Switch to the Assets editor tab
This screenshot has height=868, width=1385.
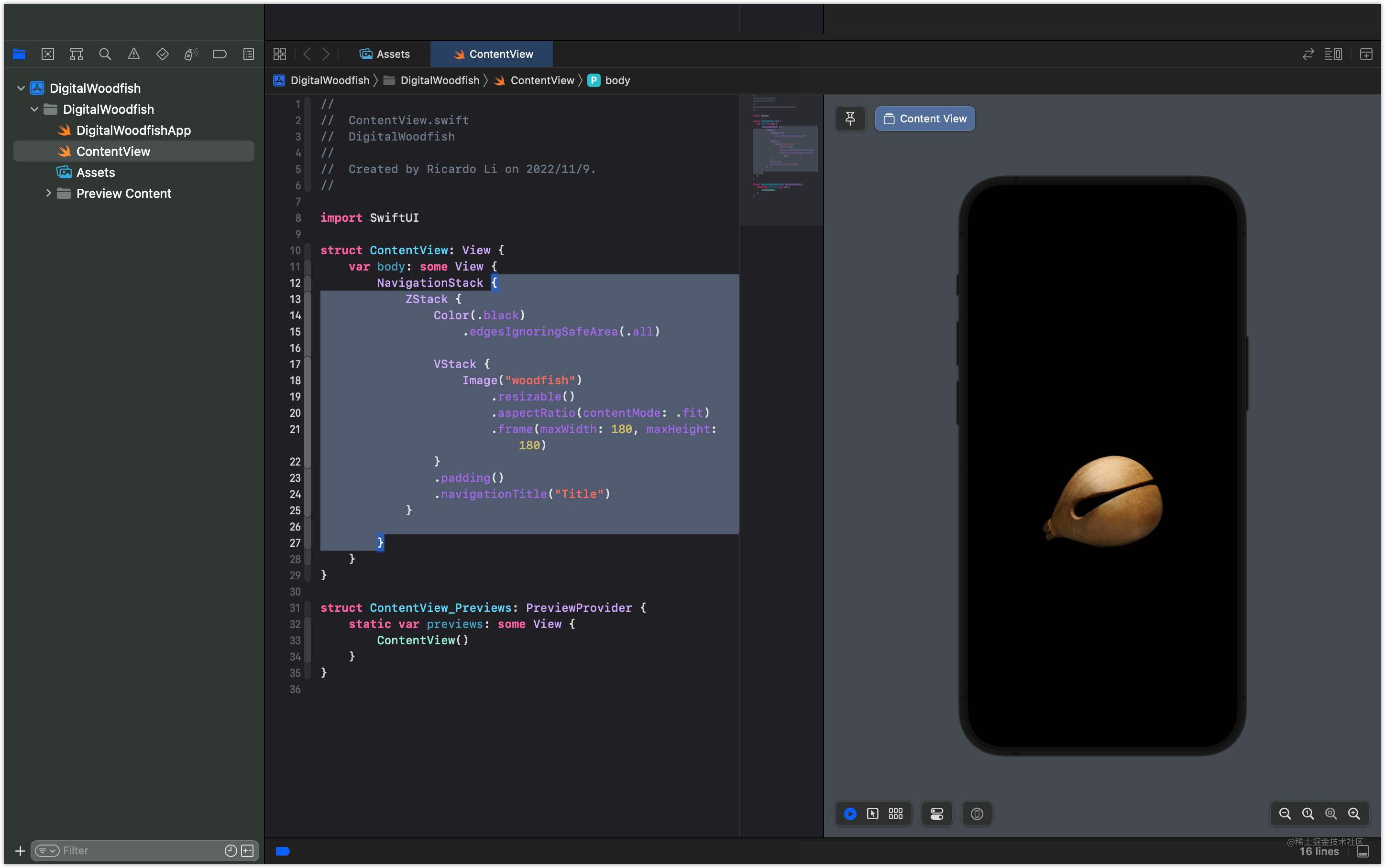(x=385, y=54)
